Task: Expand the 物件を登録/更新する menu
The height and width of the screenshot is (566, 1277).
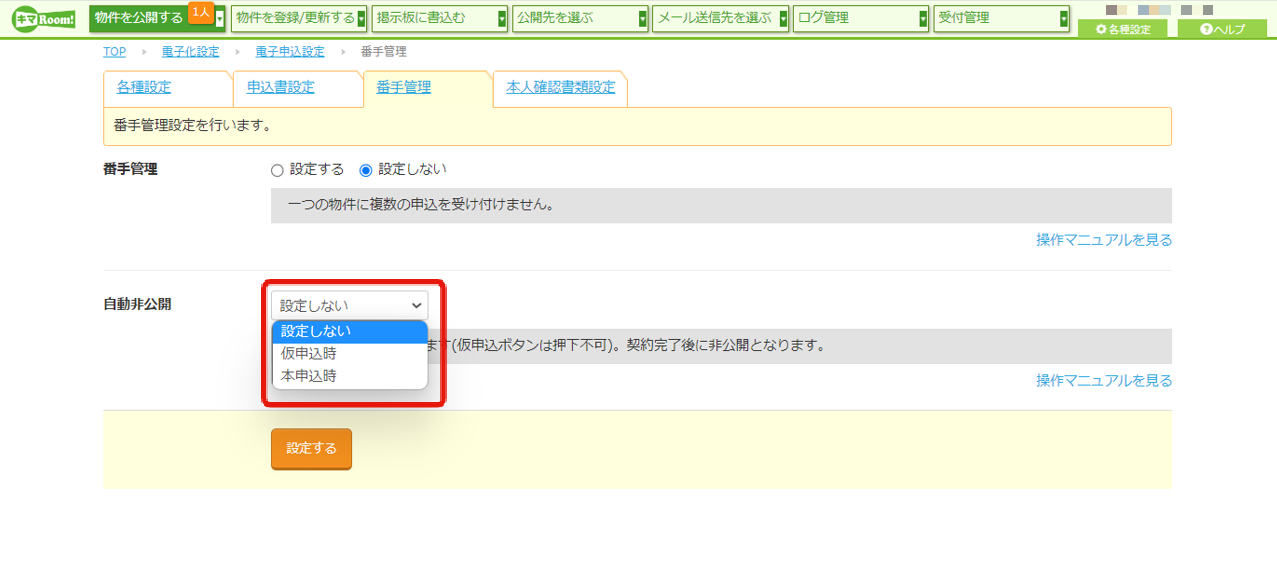Action: click(298, 19)
